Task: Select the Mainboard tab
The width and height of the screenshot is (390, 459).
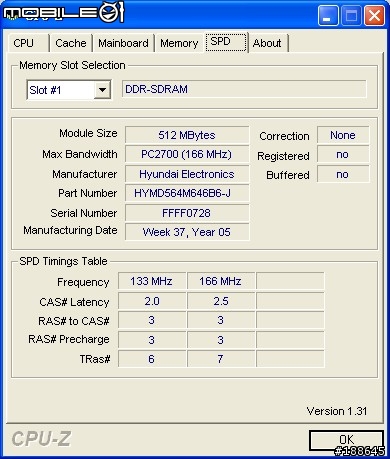Action: 123,43
